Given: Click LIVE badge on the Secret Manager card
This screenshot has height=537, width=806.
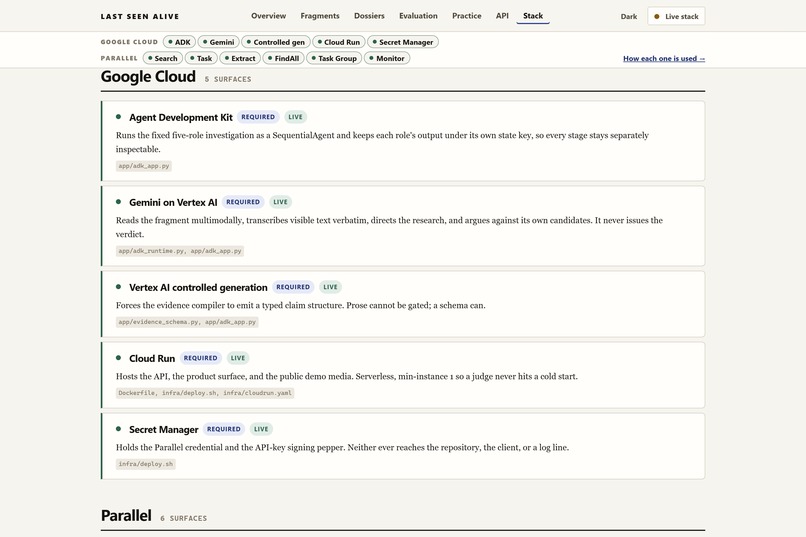Looking at the screenshot, I should pos(261,429).
